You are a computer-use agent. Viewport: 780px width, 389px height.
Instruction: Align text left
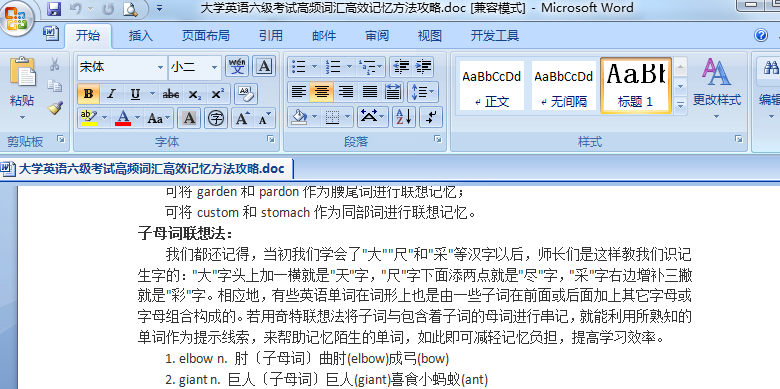[298, 92]
